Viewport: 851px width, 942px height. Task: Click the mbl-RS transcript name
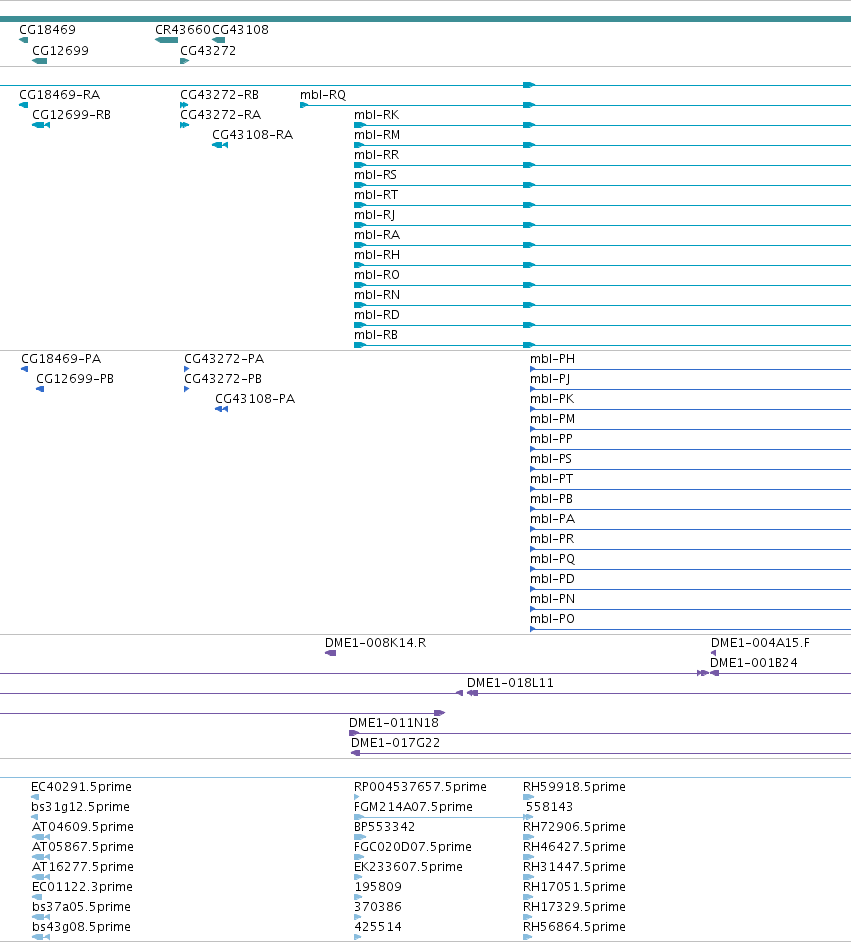(x=375, y=174)
